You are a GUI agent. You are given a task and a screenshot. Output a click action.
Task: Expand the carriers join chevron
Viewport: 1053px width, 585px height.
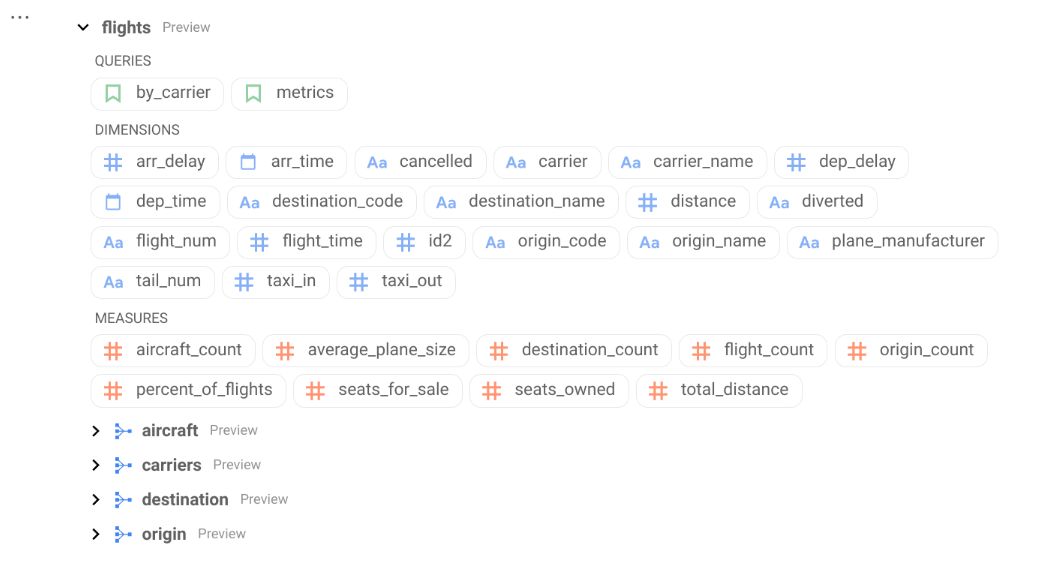96,465
